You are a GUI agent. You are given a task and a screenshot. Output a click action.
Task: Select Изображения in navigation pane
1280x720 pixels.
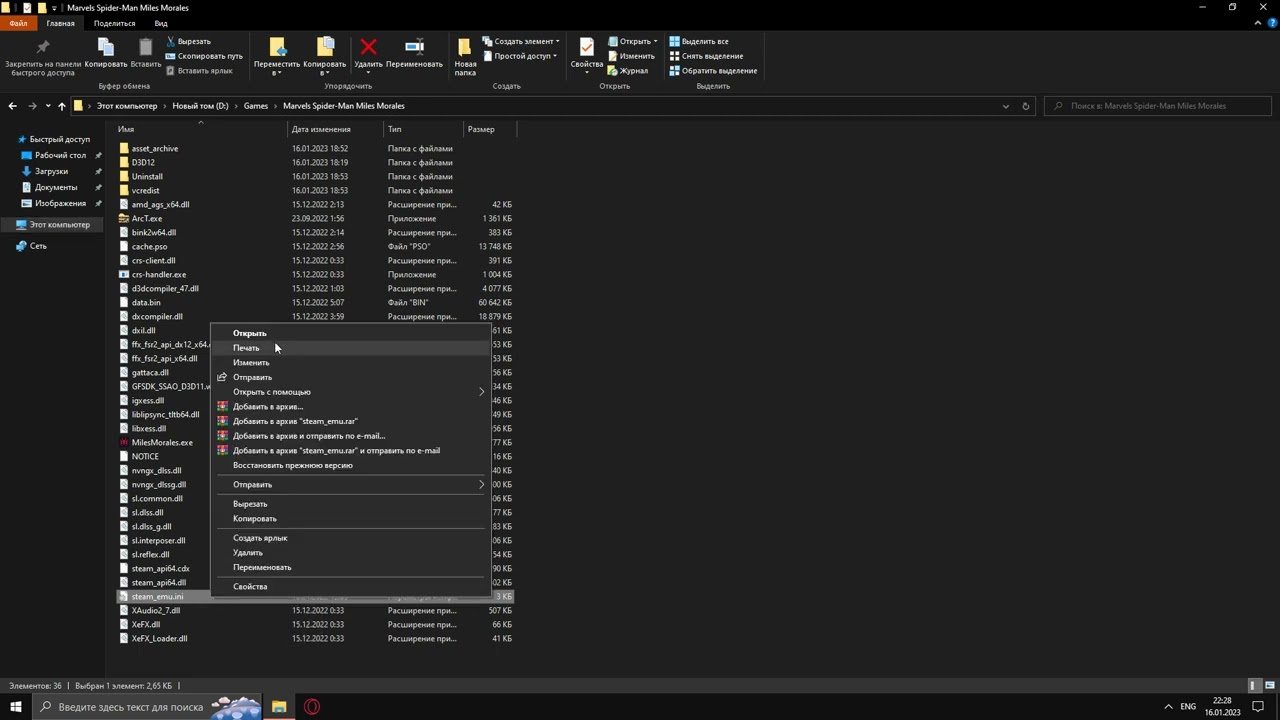pyautogui.click(x=60, y=203)
